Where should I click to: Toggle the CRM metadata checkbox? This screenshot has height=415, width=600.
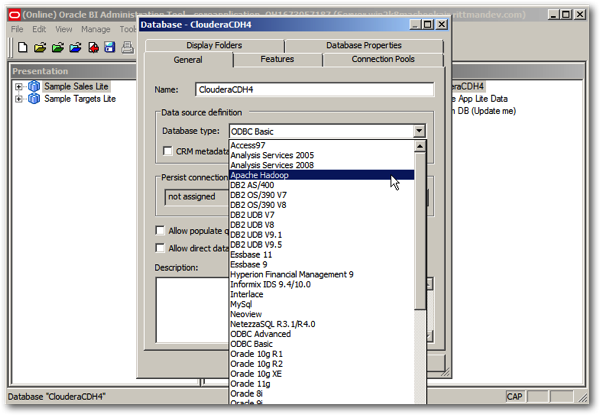[167, 151]
